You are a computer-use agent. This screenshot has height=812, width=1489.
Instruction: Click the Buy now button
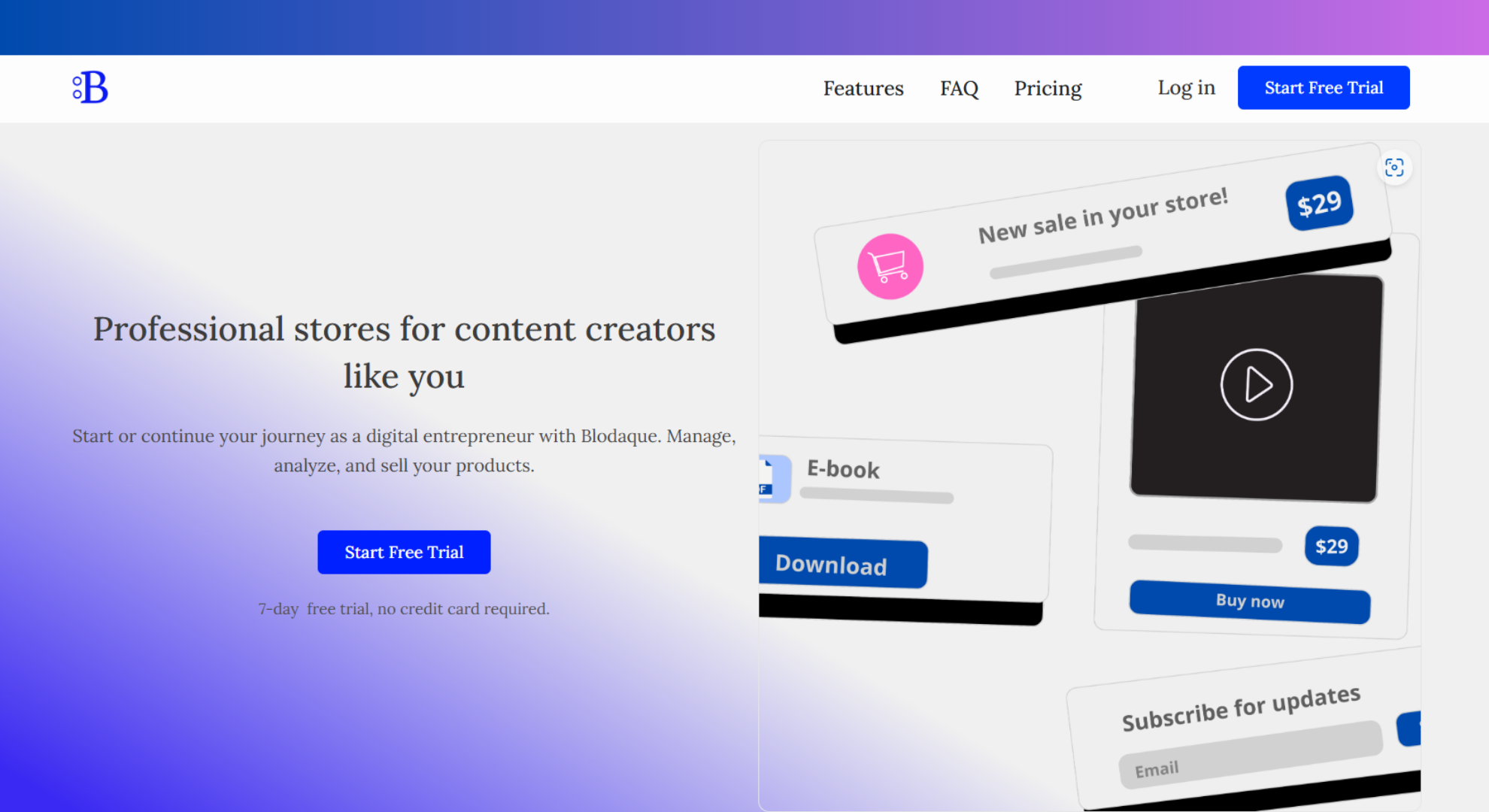tap(1250, 601)
